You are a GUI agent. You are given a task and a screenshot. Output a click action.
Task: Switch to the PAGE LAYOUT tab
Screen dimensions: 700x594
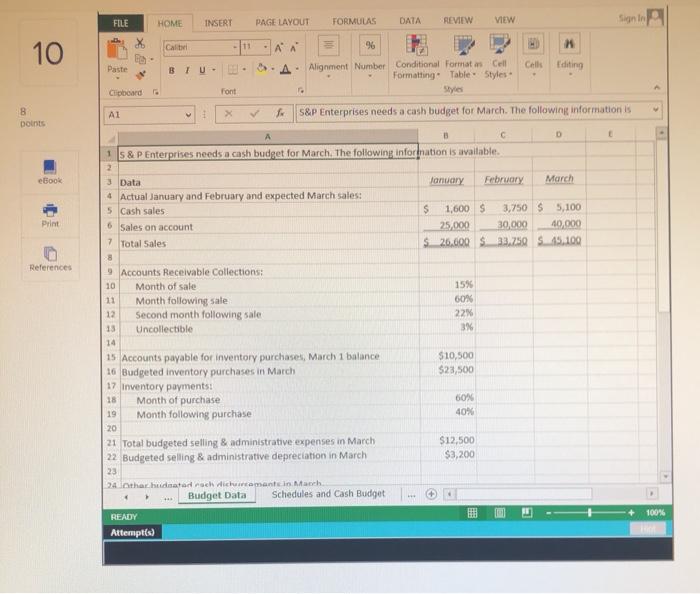tap(282, 22)
